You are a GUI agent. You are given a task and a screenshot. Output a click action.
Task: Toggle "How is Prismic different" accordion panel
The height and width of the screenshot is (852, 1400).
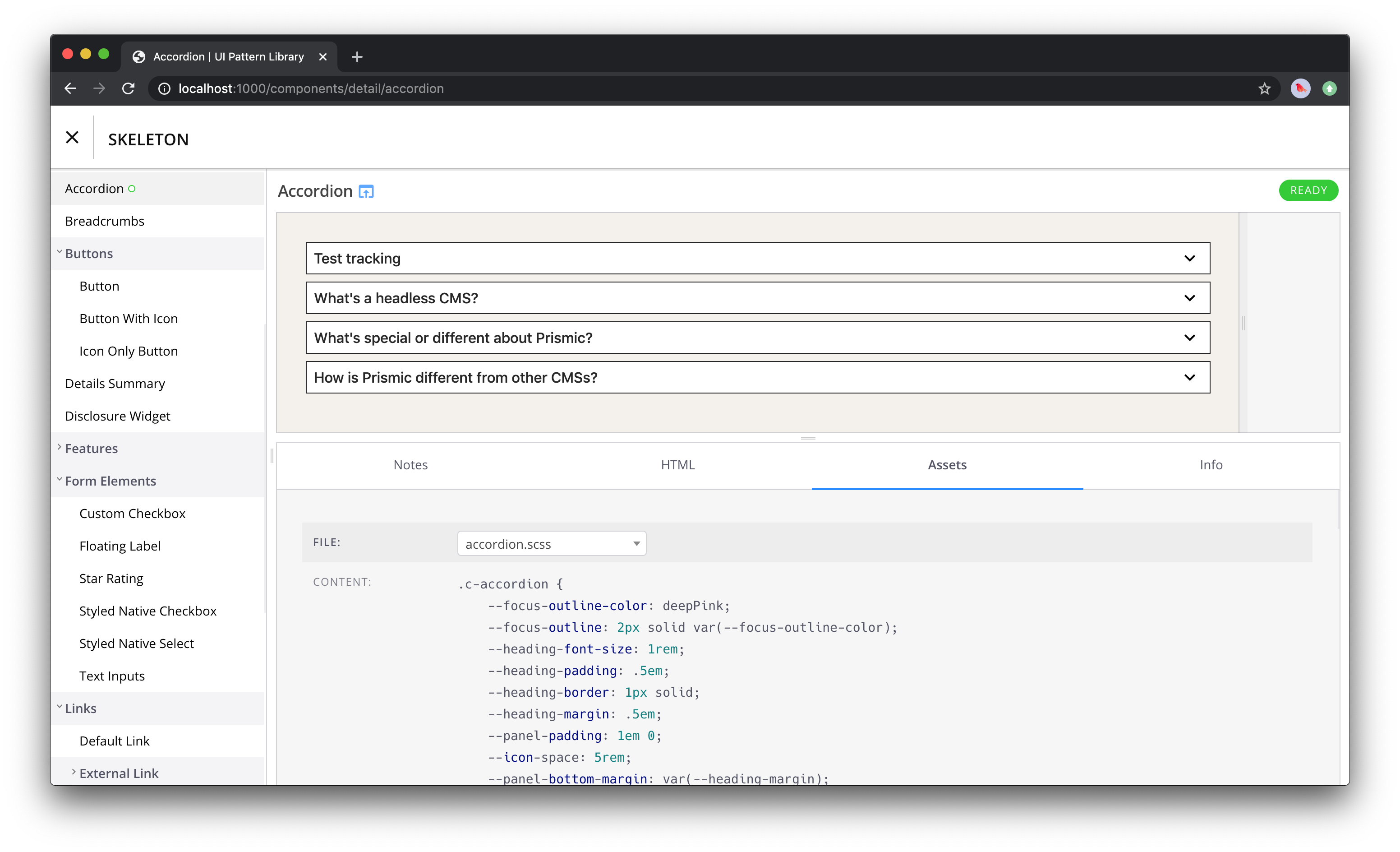pyautogui.click(x=757, y=378)
